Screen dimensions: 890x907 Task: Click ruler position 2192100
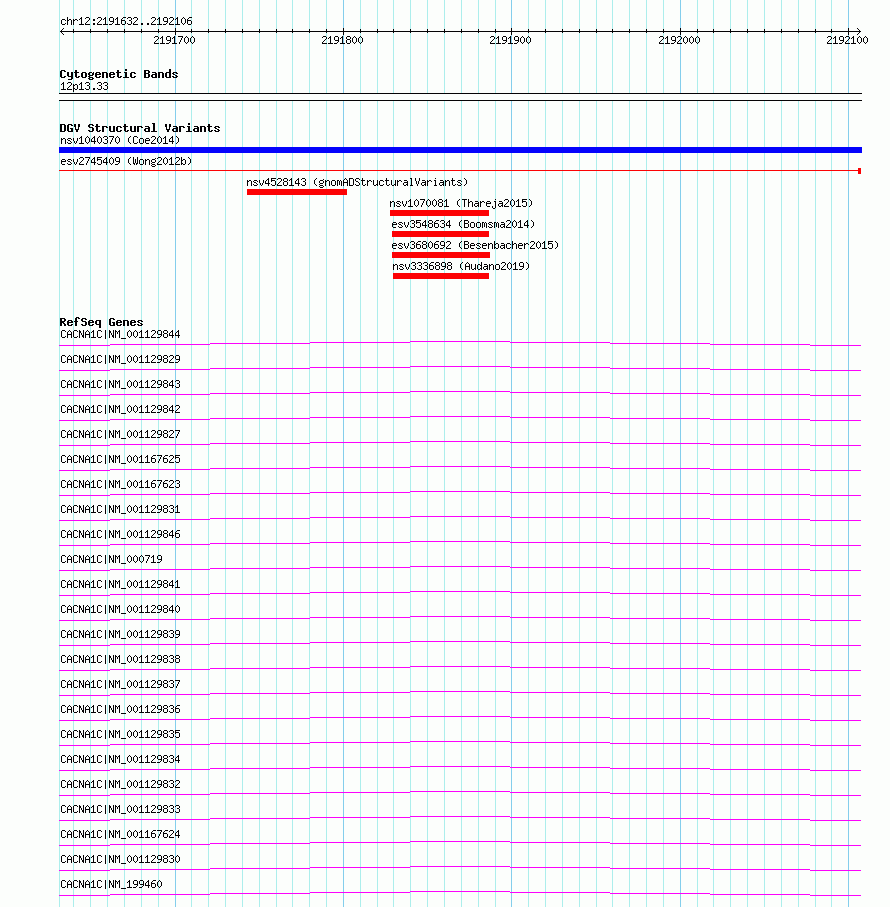click(847, 40)
